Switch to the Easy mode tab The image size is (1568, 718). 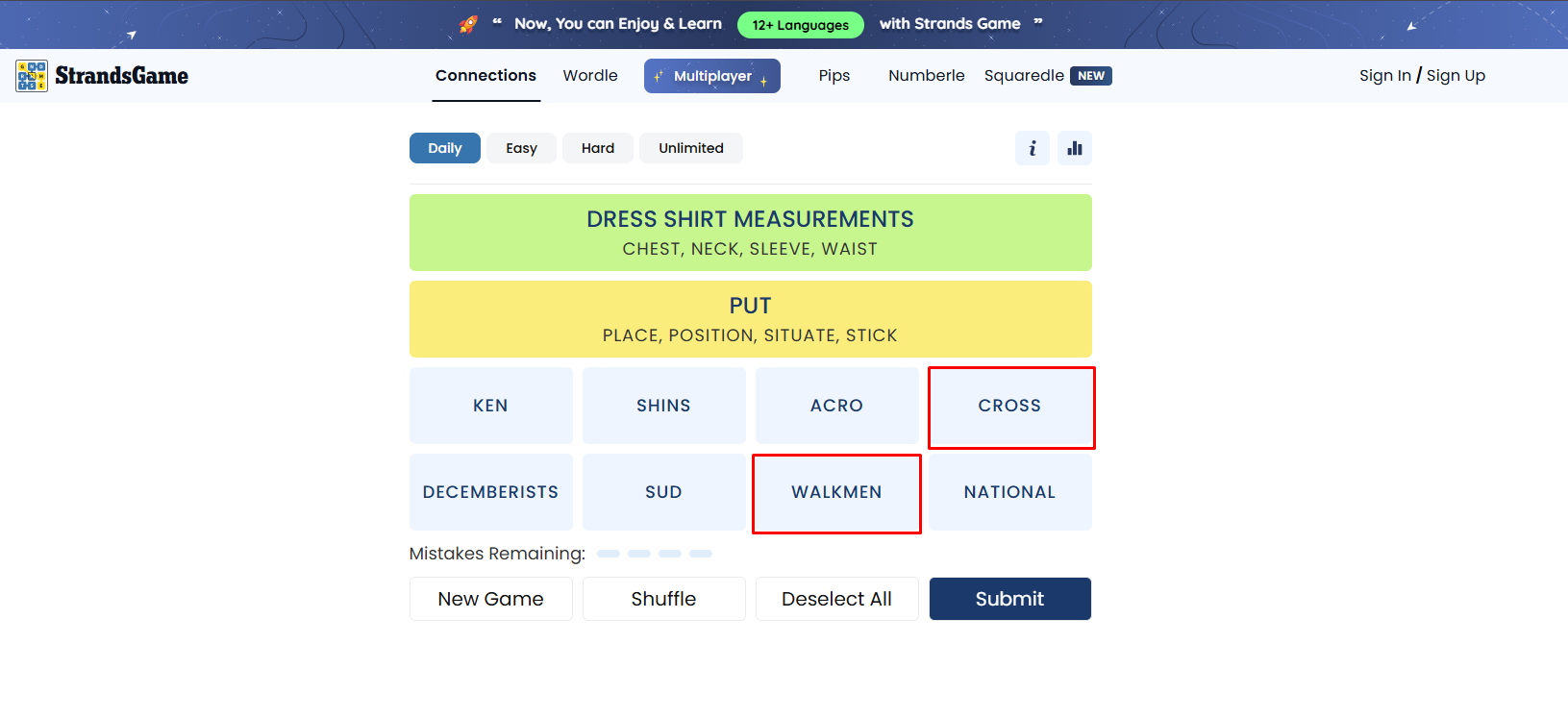tap(521, 148)
